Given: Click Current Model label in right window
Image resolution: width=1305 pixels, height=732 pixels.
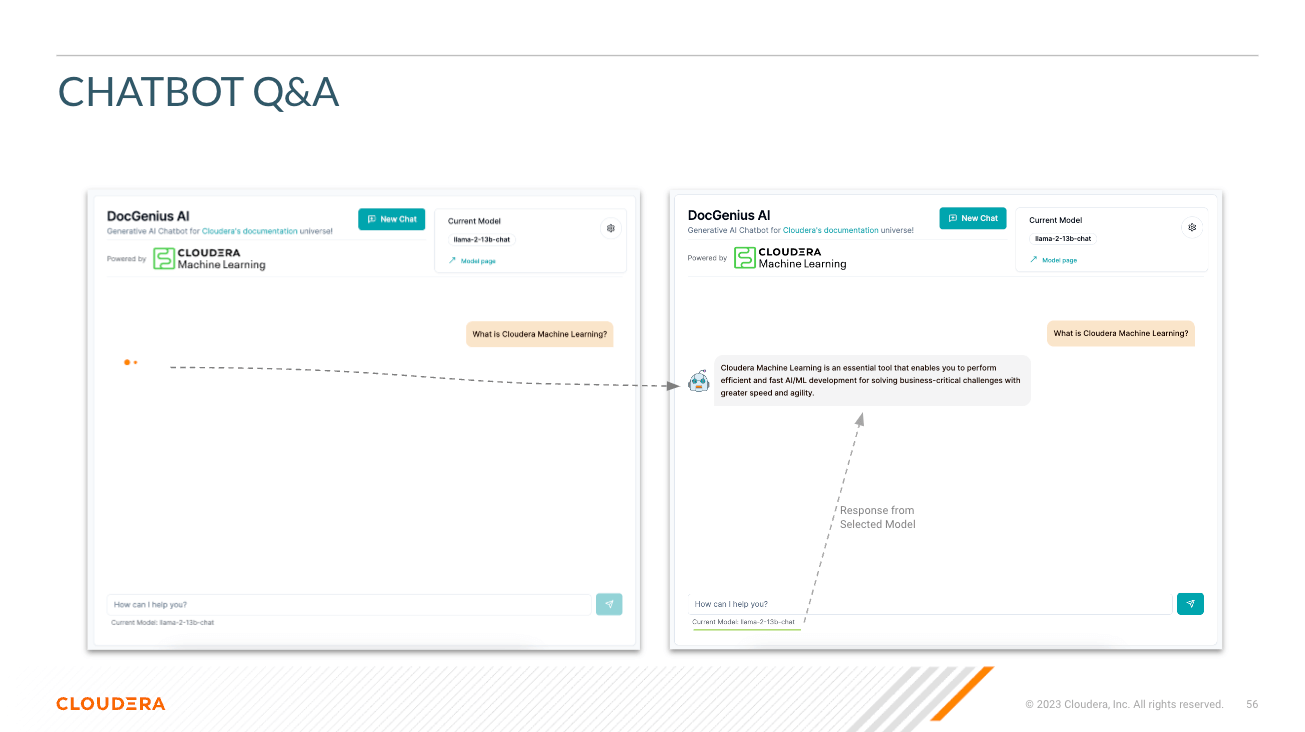Looking at the screenshot, I should (1055, 220).
